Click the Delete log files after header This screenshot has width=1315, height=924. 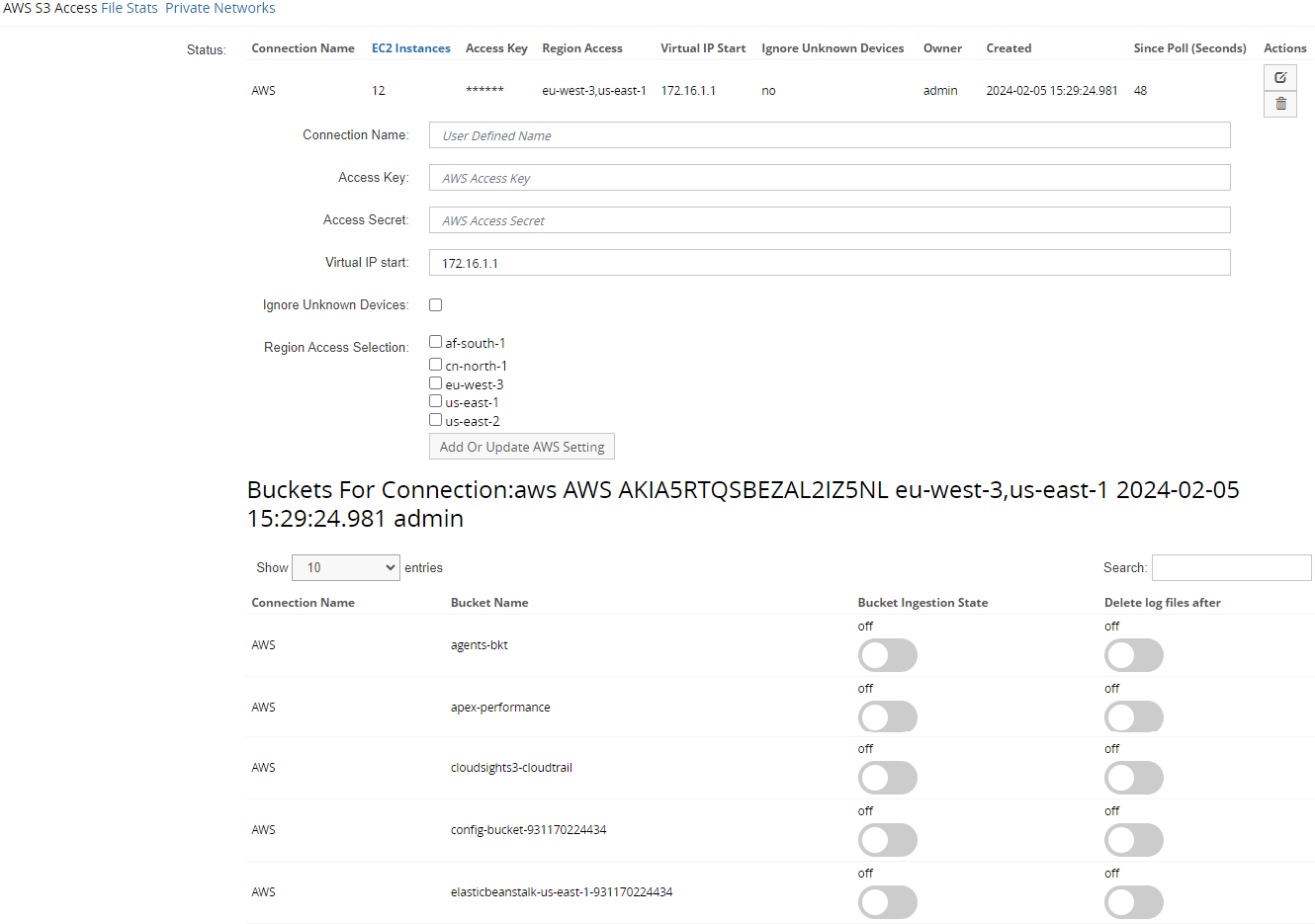click(1163, 602)
